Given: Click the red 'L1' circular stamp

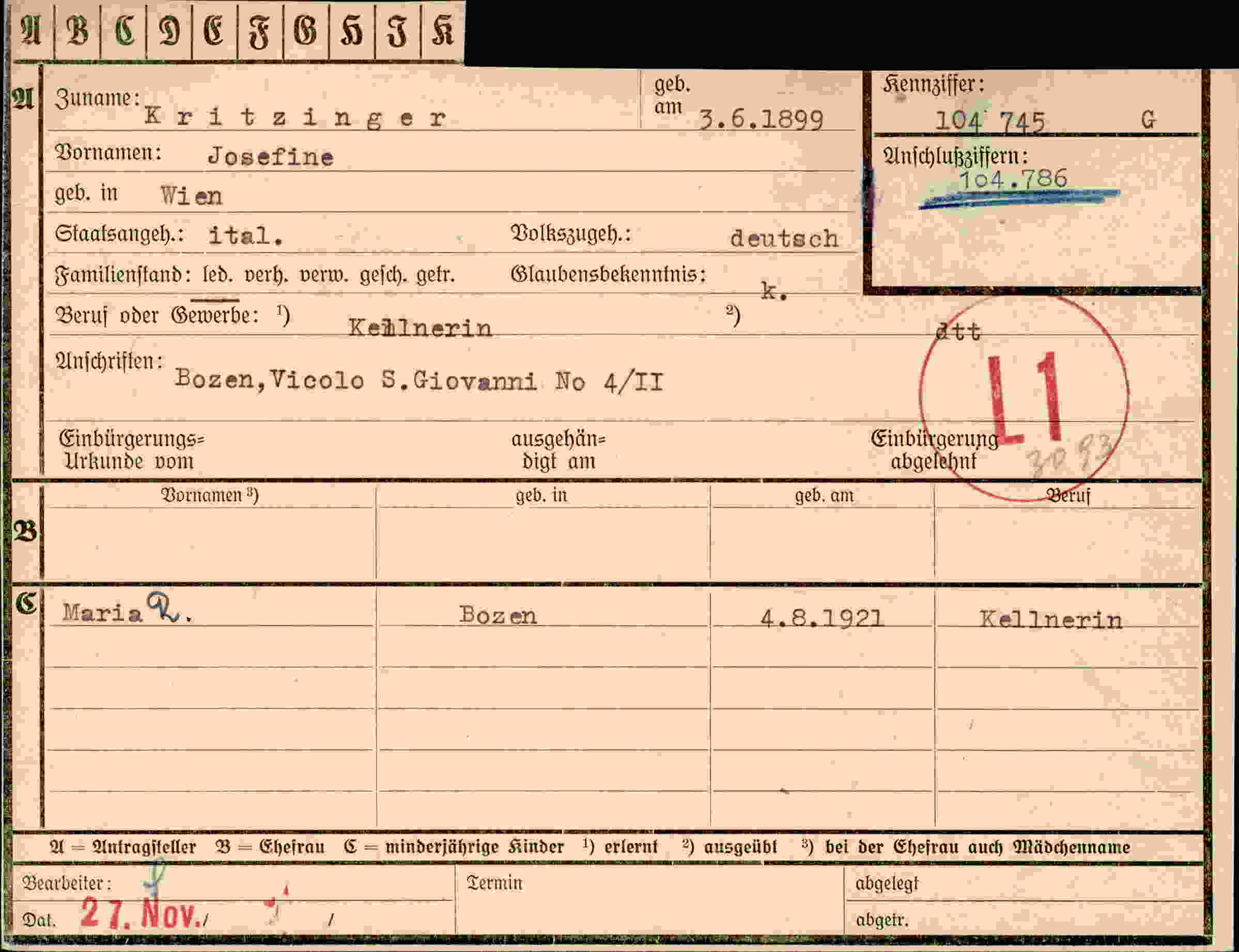Looking at the screenshot, I should click(1024, 398).
